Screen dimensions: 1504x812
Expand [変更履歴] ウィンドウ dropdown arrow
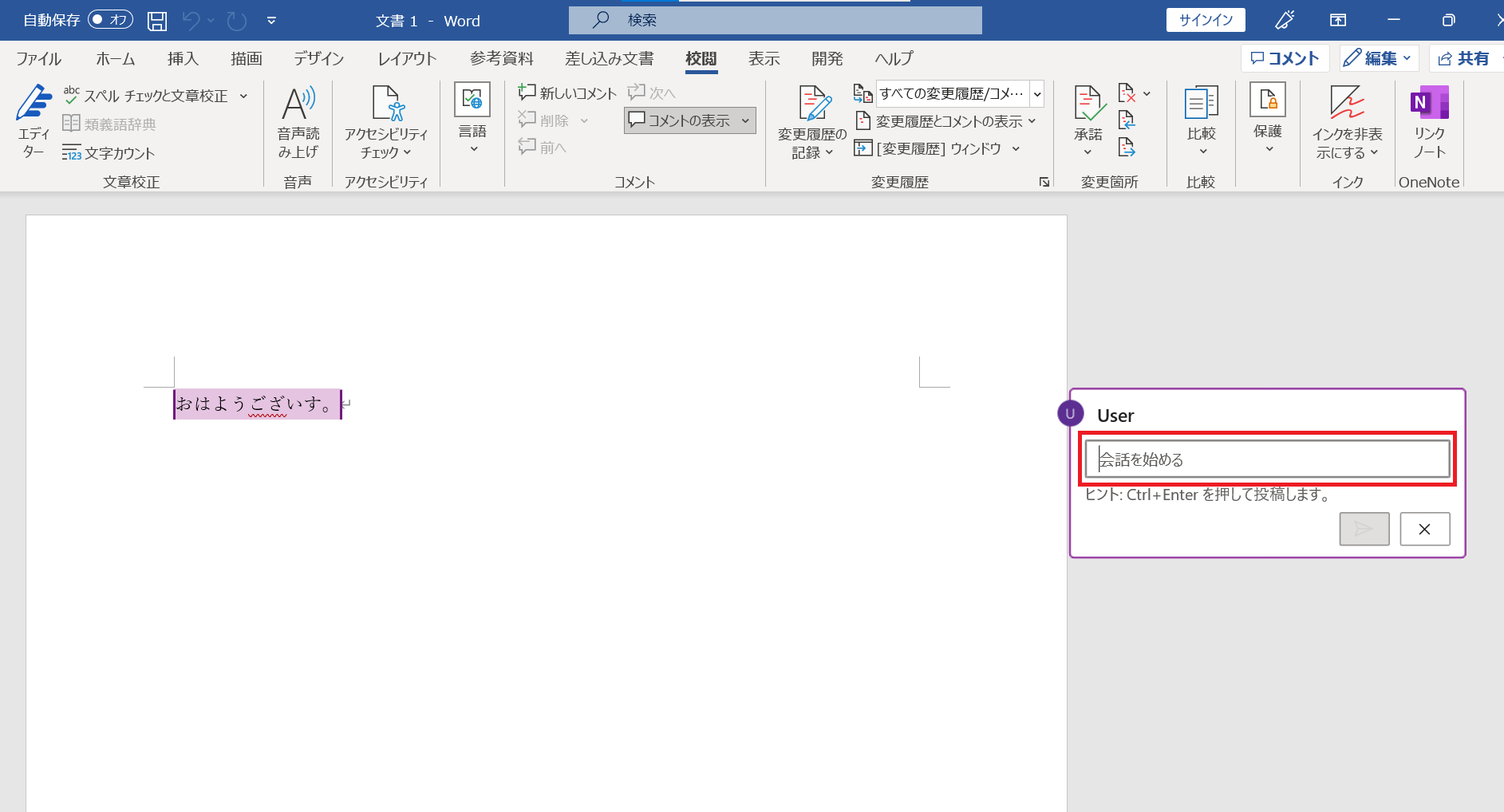(1016, 148)
